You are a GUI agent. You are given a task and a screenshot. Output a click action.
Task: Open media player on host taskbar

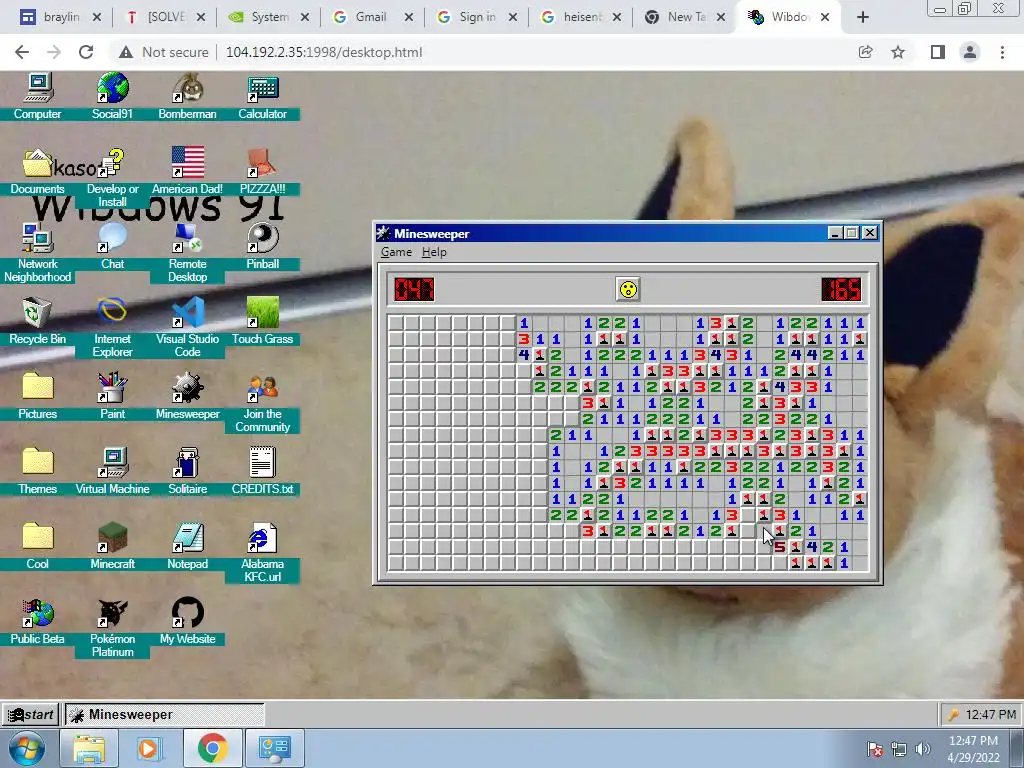[x=150, y=748]
